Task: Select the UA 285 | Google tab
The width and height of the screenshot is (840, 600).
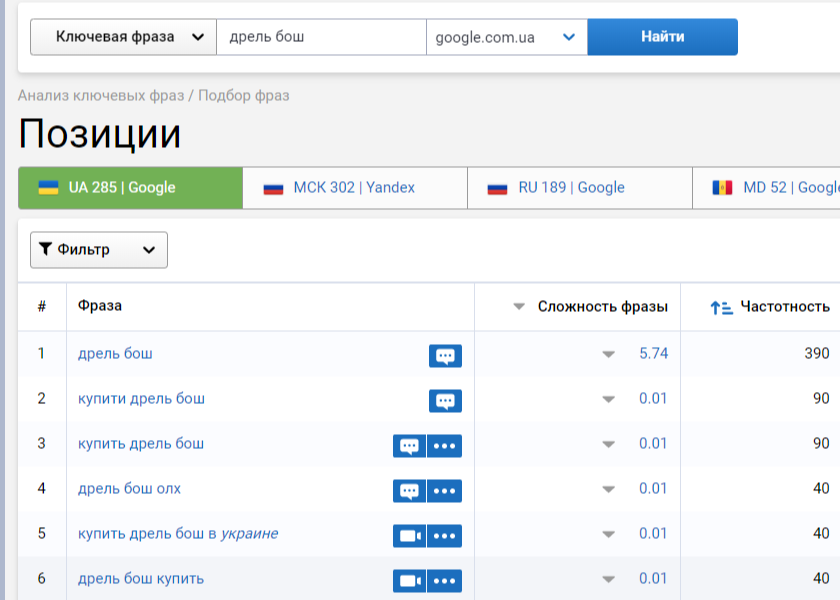Action: coord(130,187)
